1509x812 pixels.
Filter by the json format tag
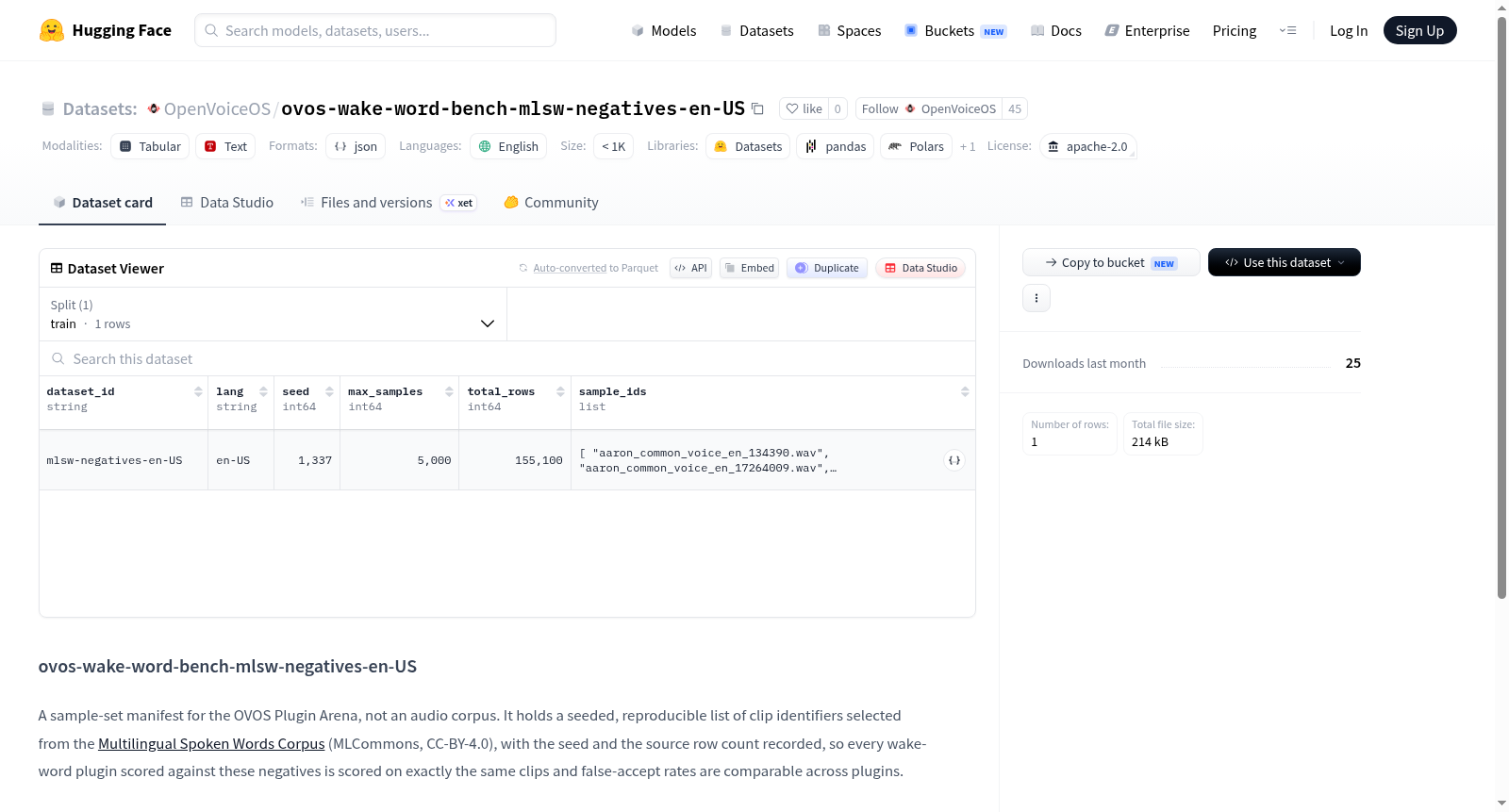356,146
